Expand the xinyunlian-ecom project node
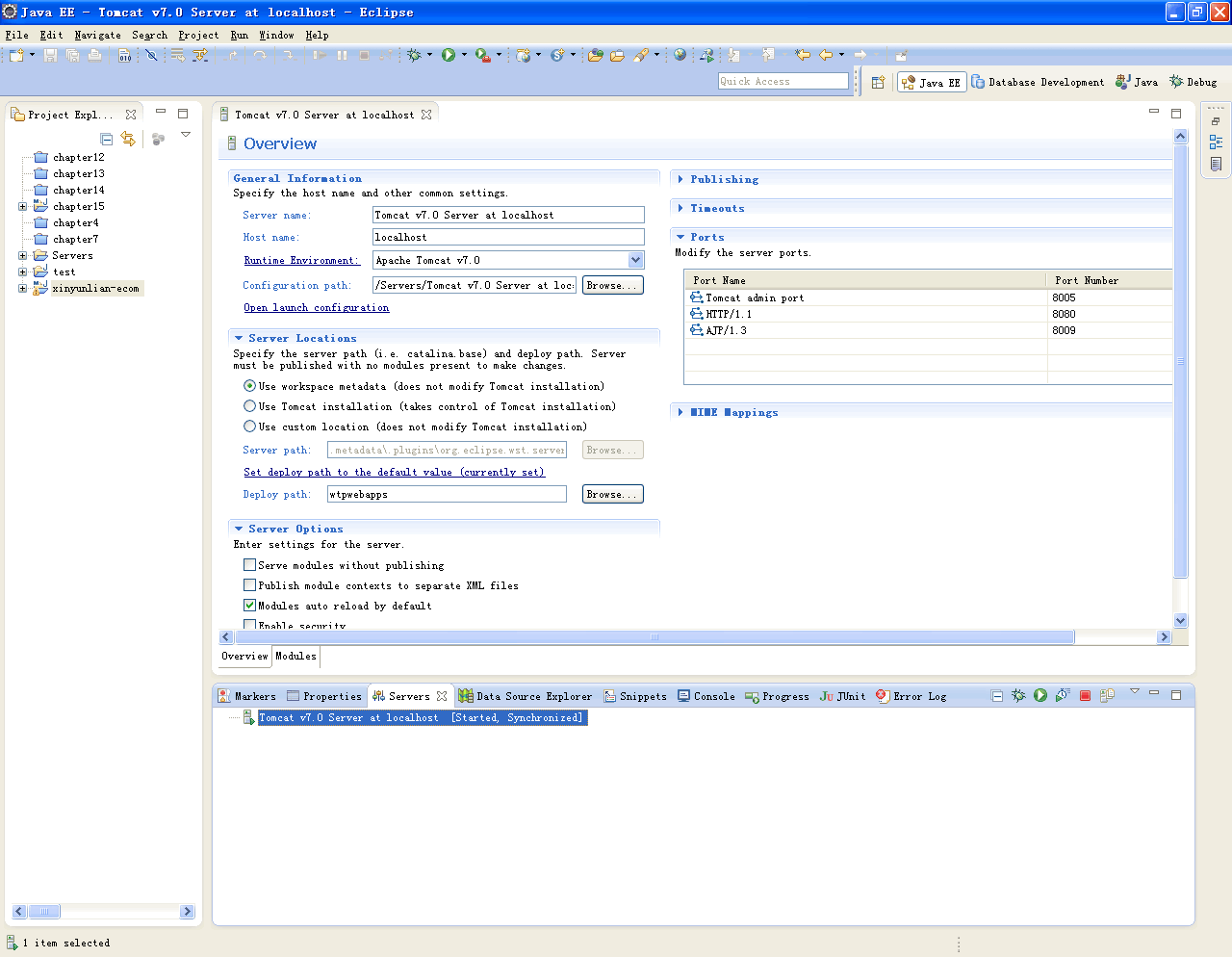Screen dimensions: 1232x957 pyautogui.click(x=22, y=288)
